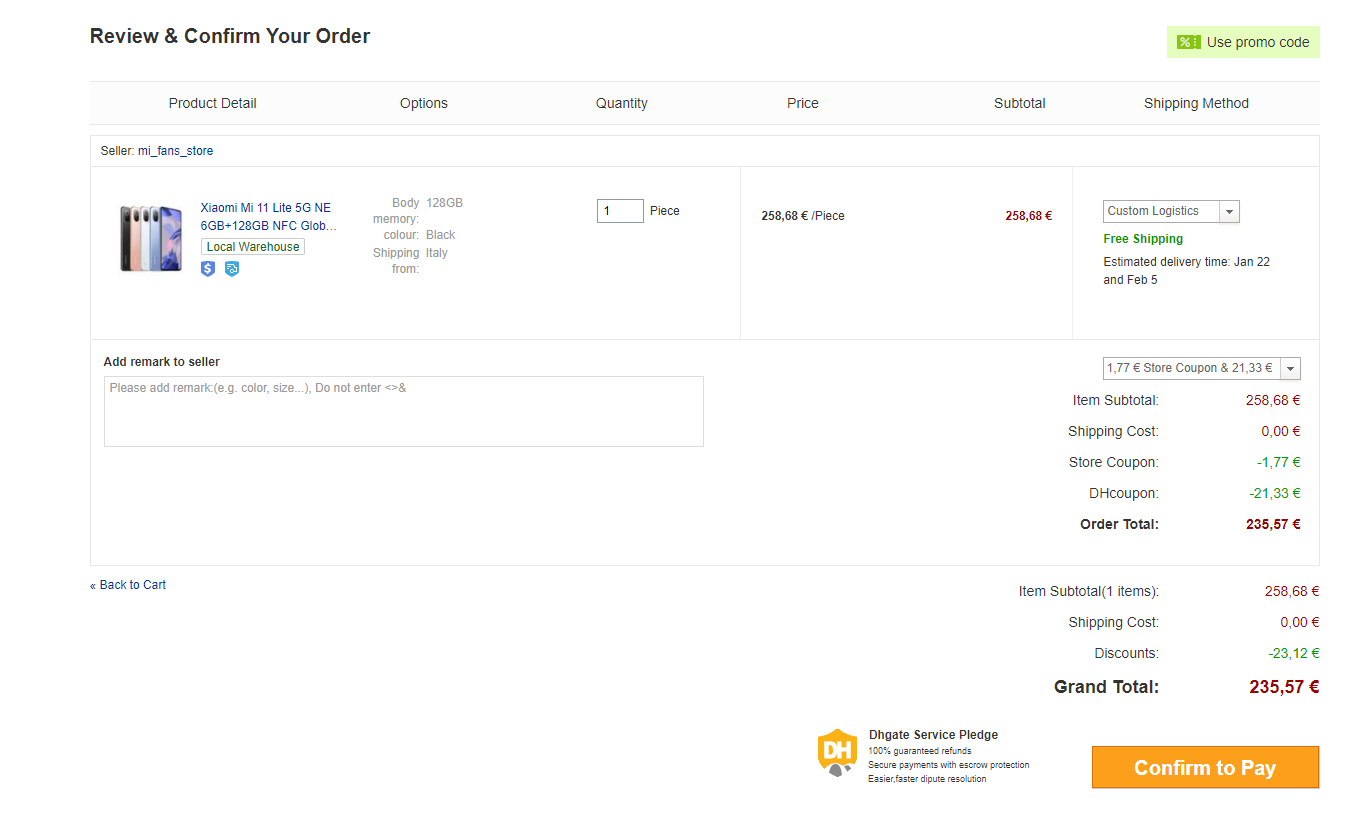
Task: Open the Xiaomi phone product thumbnail
Action: [151, 239]
